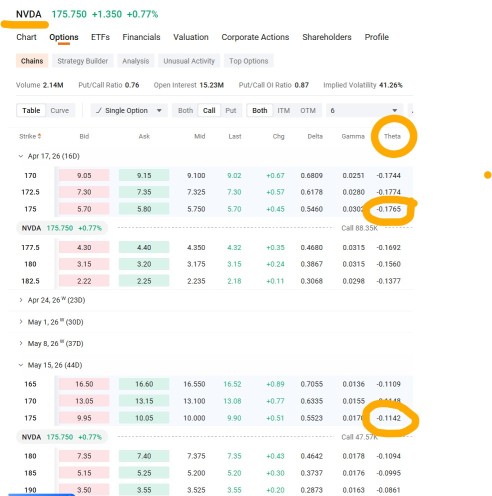Open Top Options view
This screenshot has height=496, width=492.
249,61
